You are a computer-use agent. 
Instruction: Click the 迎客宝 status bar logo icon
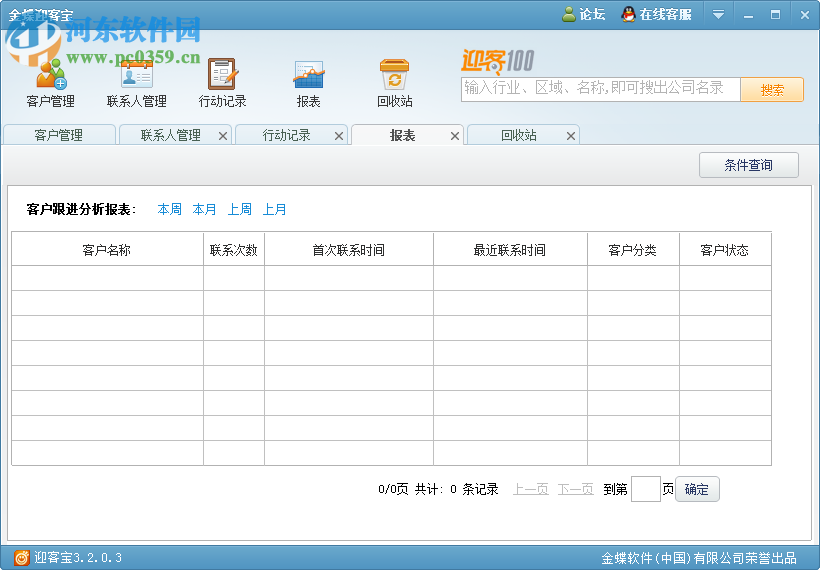pyautogui.click(x=21, y=557)
